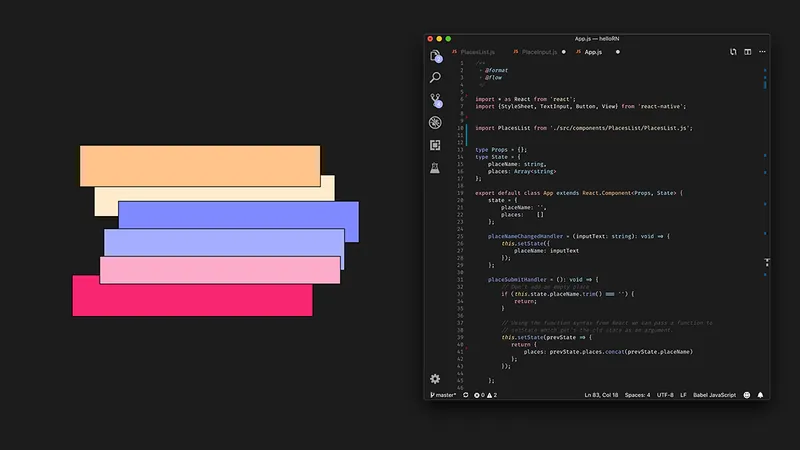This screenshot has height=450, width=800.
Task: Open the Source Control view
Action: (435, 100)
